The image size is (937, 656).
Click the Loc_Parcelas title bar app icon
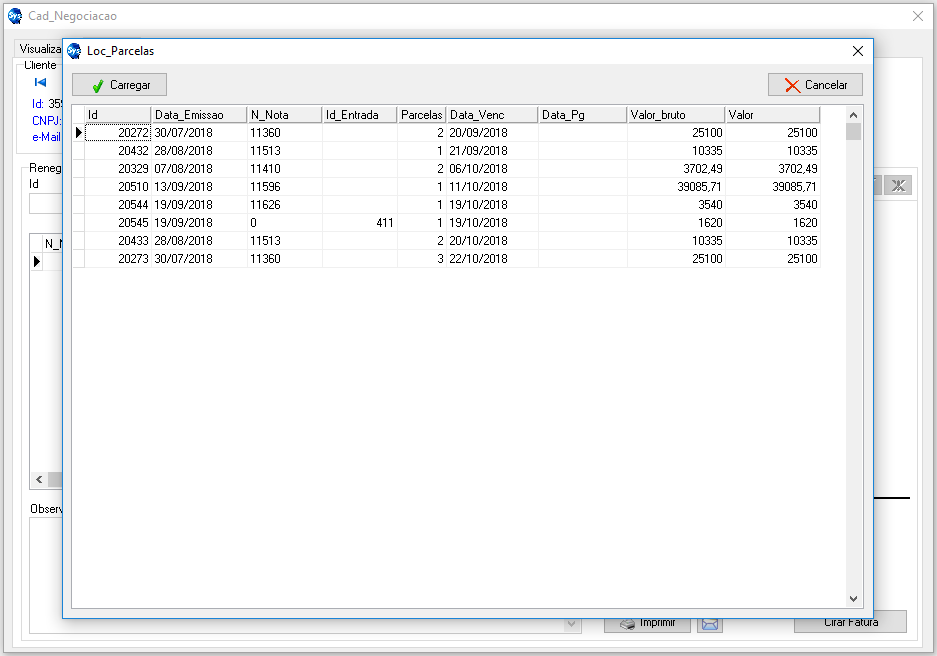click(75, 51)
